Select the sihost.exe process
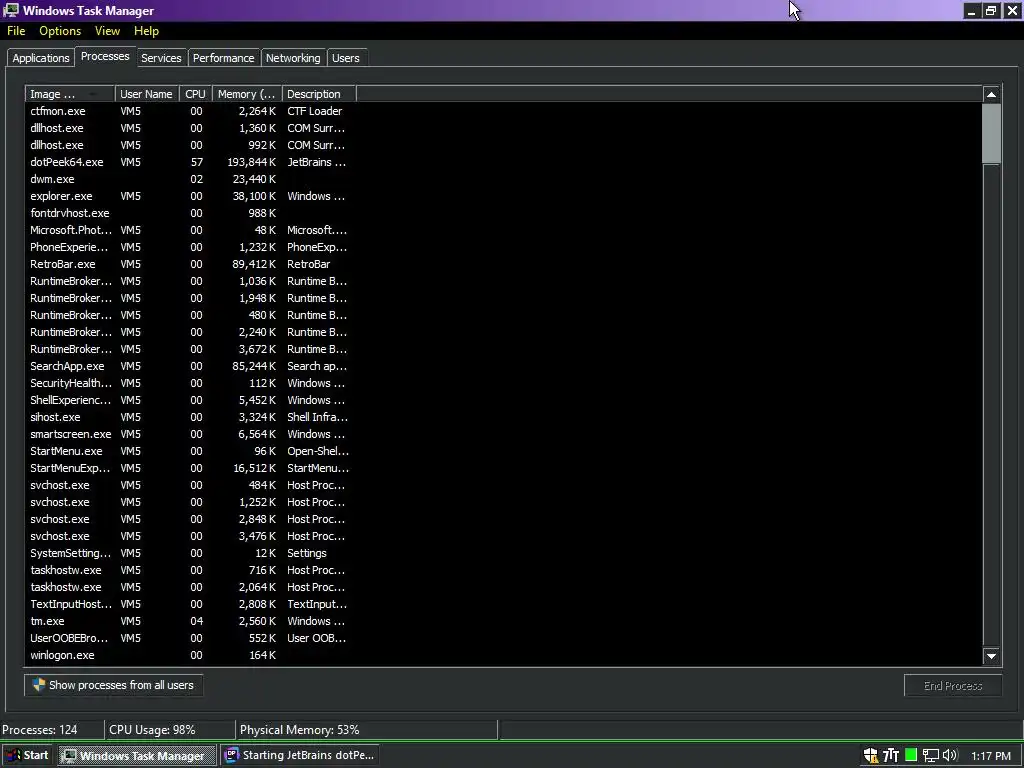 click(189, 417)
